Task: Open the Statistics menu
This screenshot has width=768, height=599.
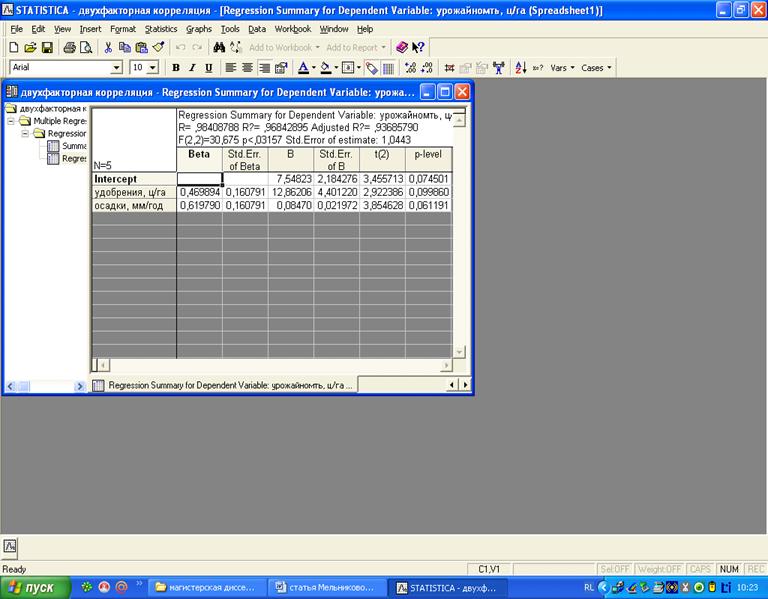Action: 160,29
